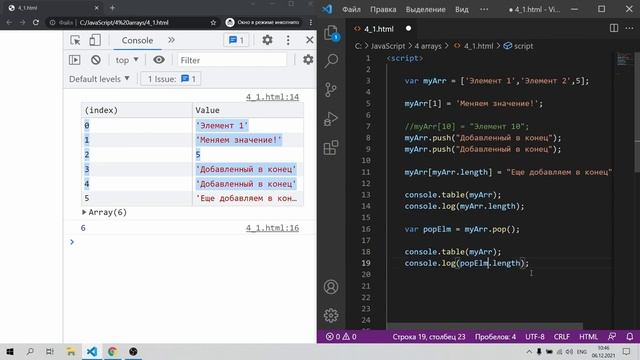Image resolution: width=640 pixels, height=360 pixels.
Task: Open source link 4_1.html:14
Action: click(x=272, y=97)
